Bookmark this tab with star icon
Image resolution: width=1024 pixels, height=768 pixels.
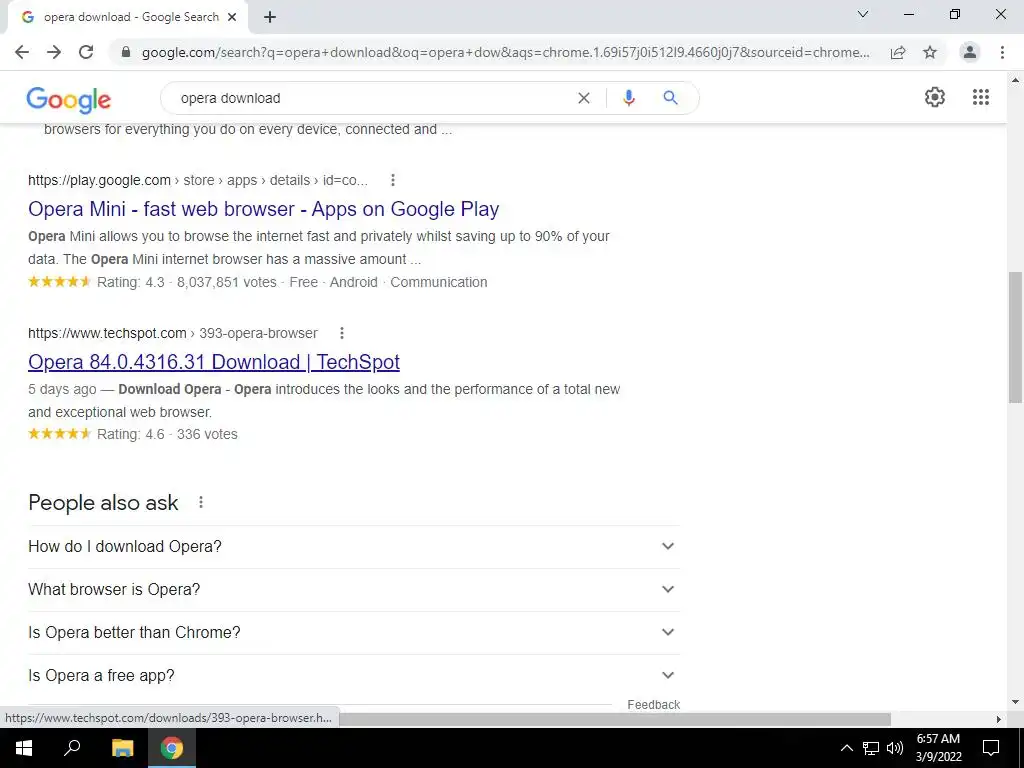[930, 52]
